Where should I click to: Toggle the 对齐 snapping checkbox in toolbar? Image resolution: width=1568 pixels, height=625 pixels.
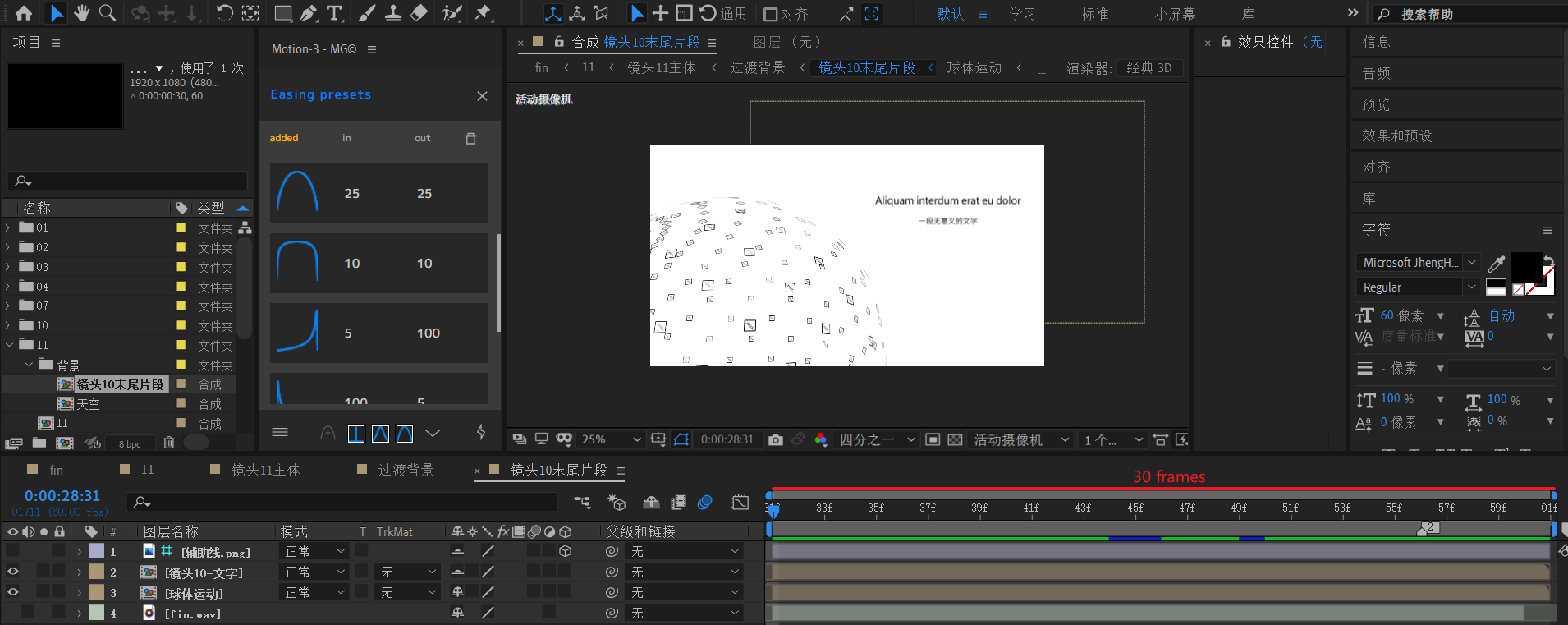(770, 14)
